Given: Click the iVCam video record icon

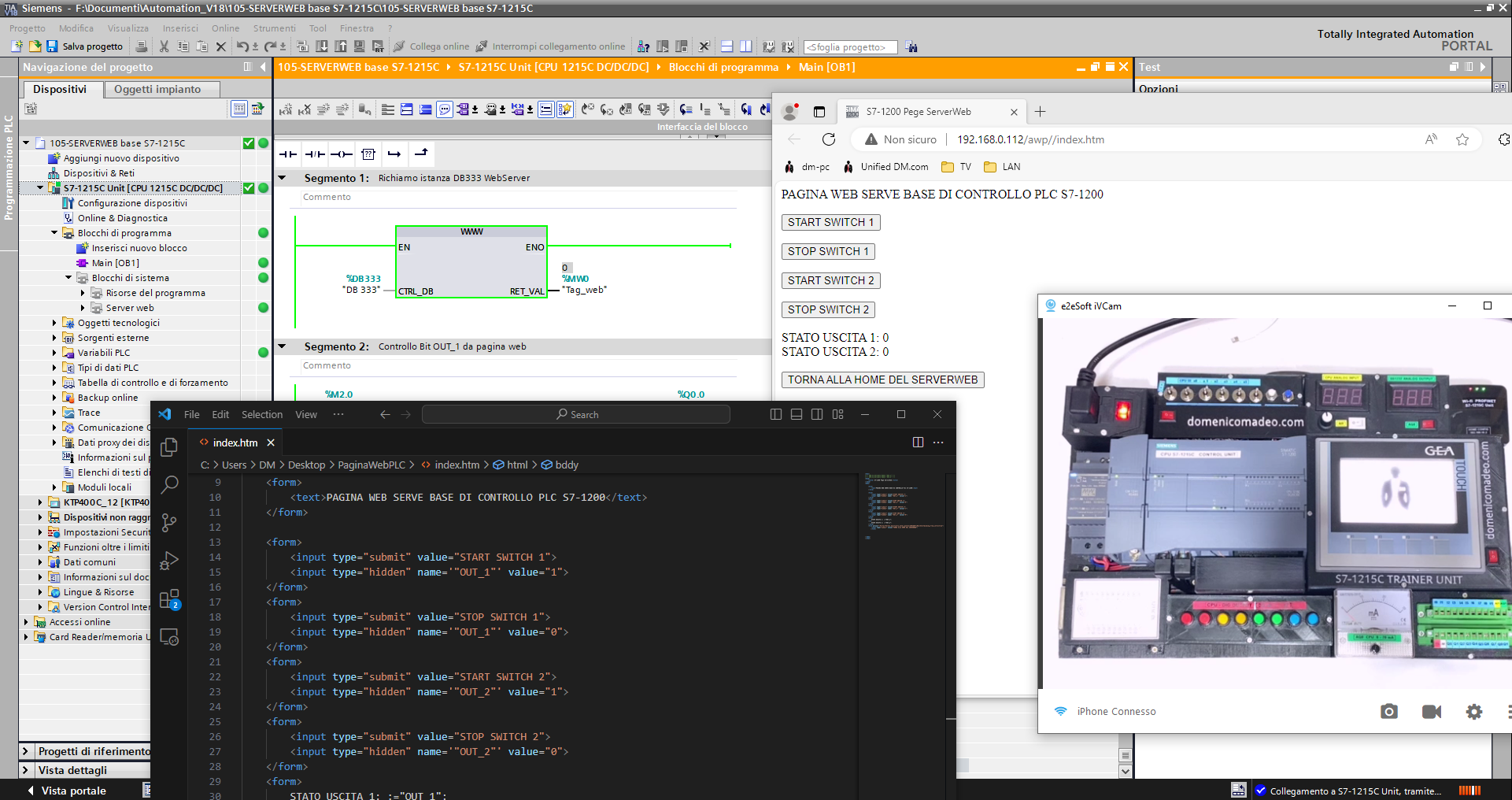Looking at the screenshot, I should coord(1431,711).
